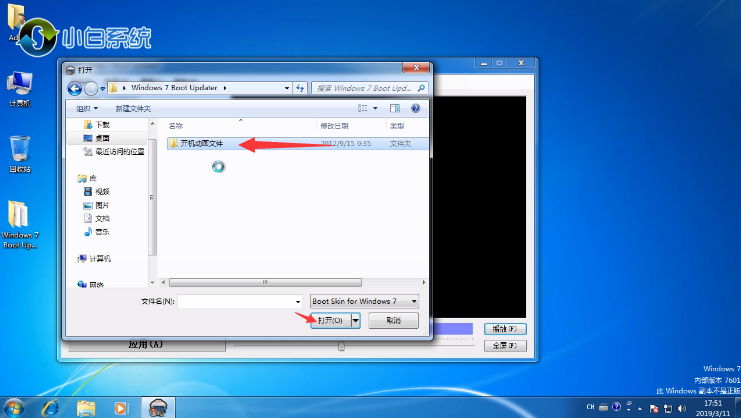This screenshot has height=418, width=741.
Task: Click 全屏 button in background window
Action: [x=505, y=346]
